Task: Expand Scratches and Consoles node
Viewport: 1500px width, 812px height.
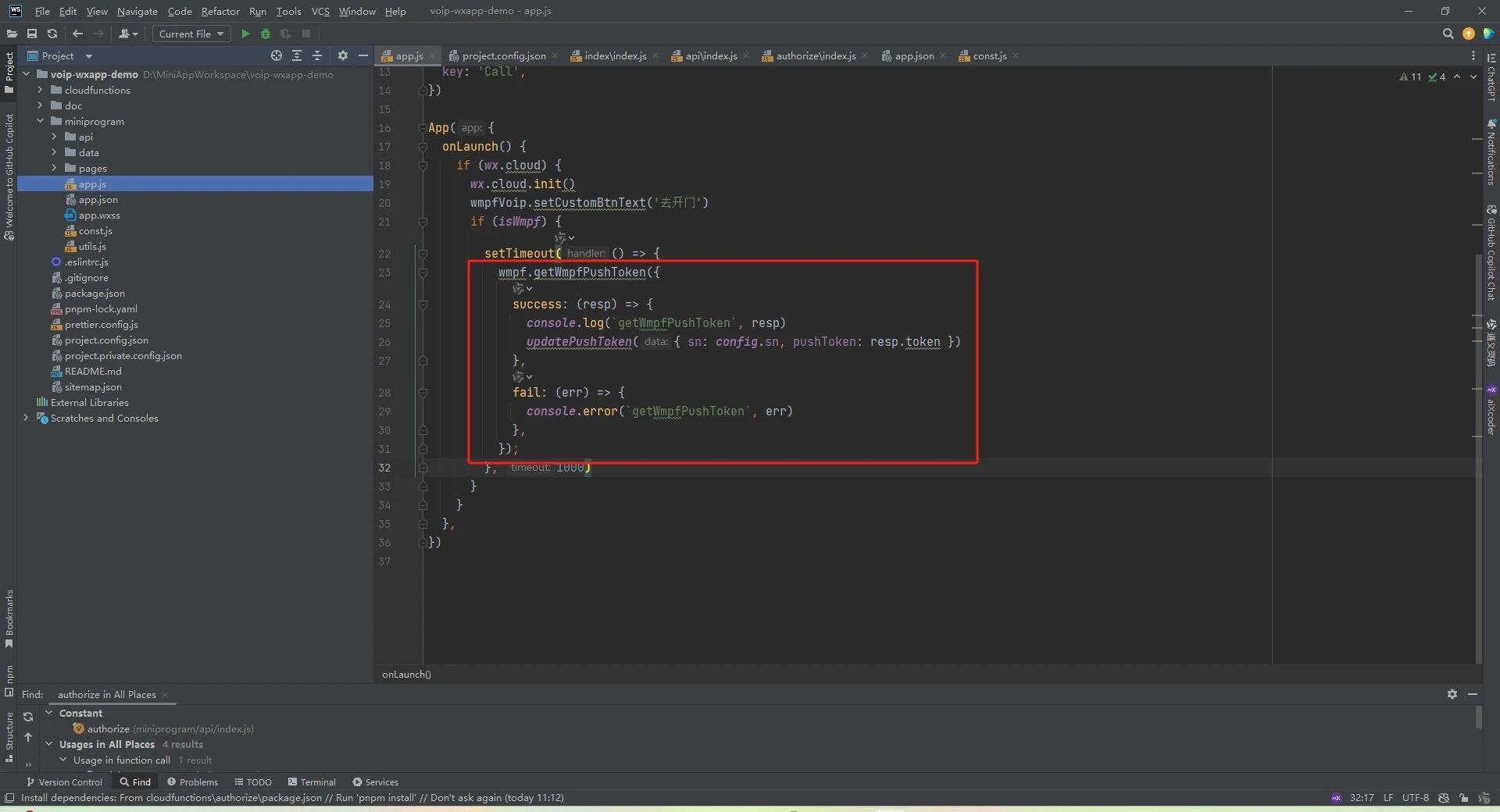Action: point(26,418)
